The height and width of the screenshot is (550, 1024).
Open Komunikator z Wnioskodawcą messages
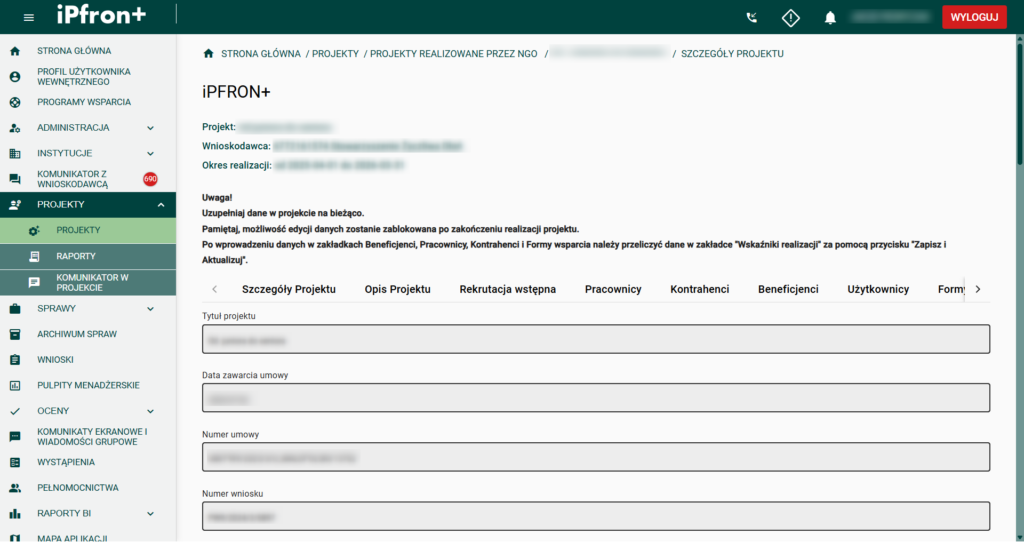tap(72, 179)
